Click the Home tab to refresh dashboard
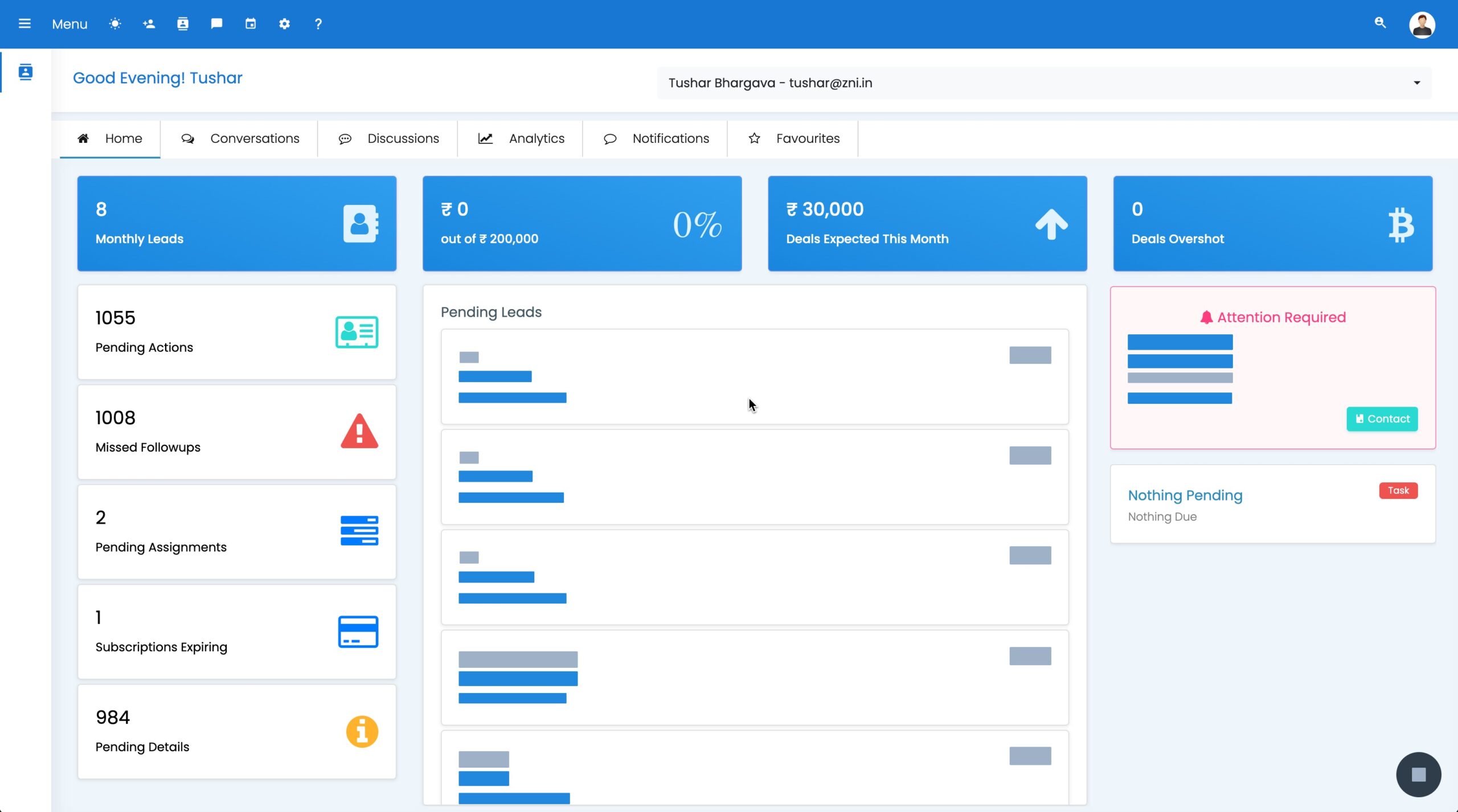 [x=110, y=138]
